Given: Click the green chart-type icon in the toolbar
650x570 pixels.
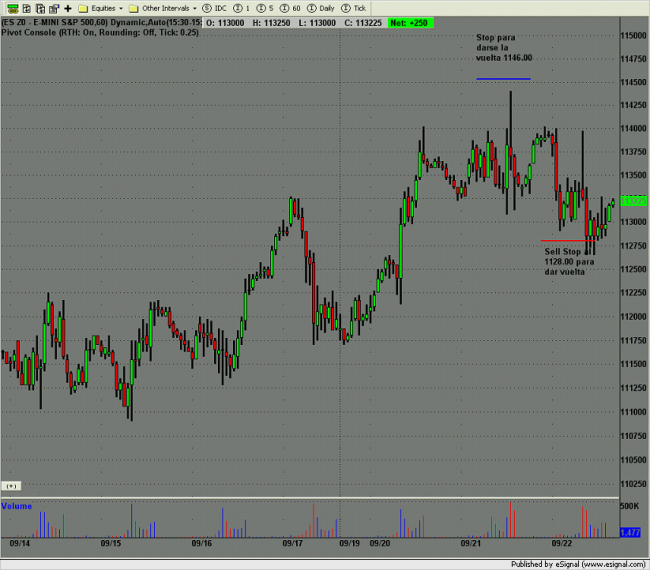Looking at the screenshot, I should (x=13, y=8).
